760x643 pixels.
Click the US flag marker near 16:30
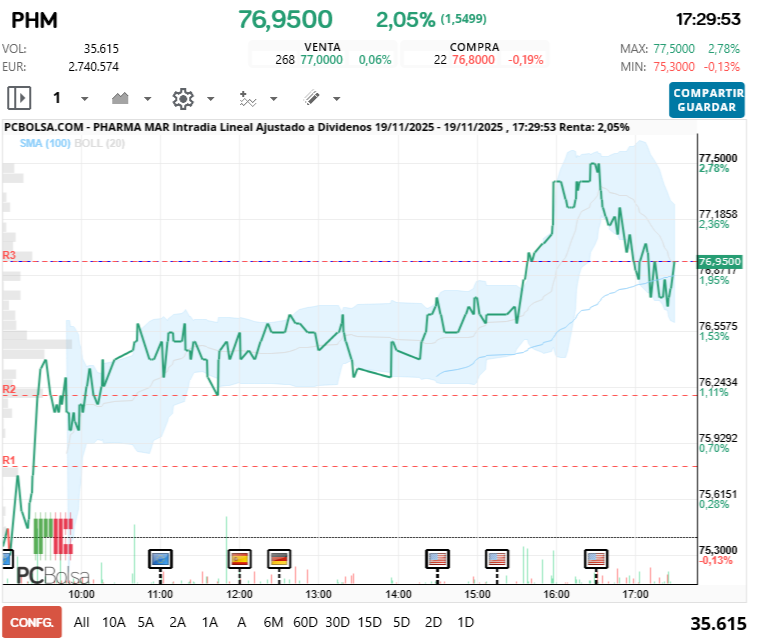tap(596, 558)
